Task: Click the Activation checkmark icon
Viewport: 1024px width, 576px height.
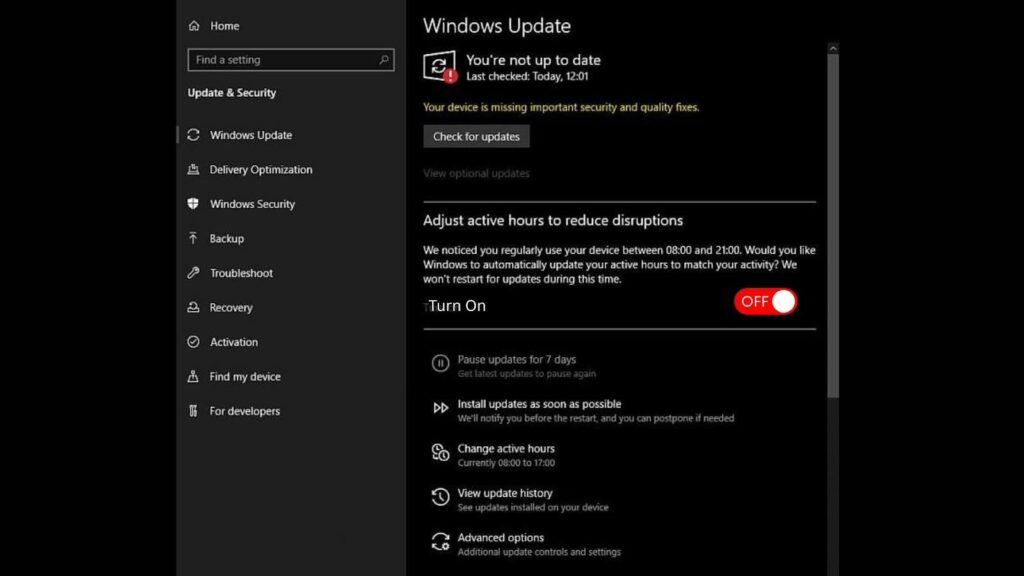Action: pos(193,342)
